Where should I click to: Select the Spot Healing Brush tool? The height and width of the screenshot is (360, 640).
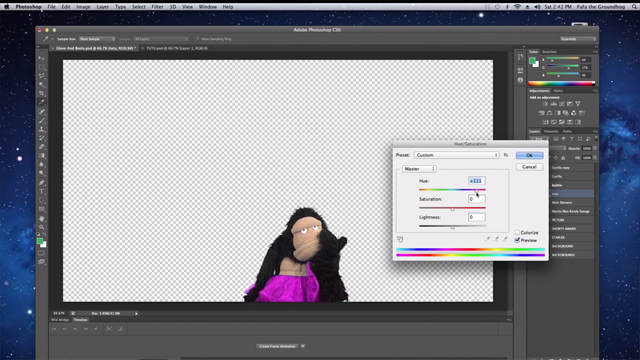tap(42, 111)
